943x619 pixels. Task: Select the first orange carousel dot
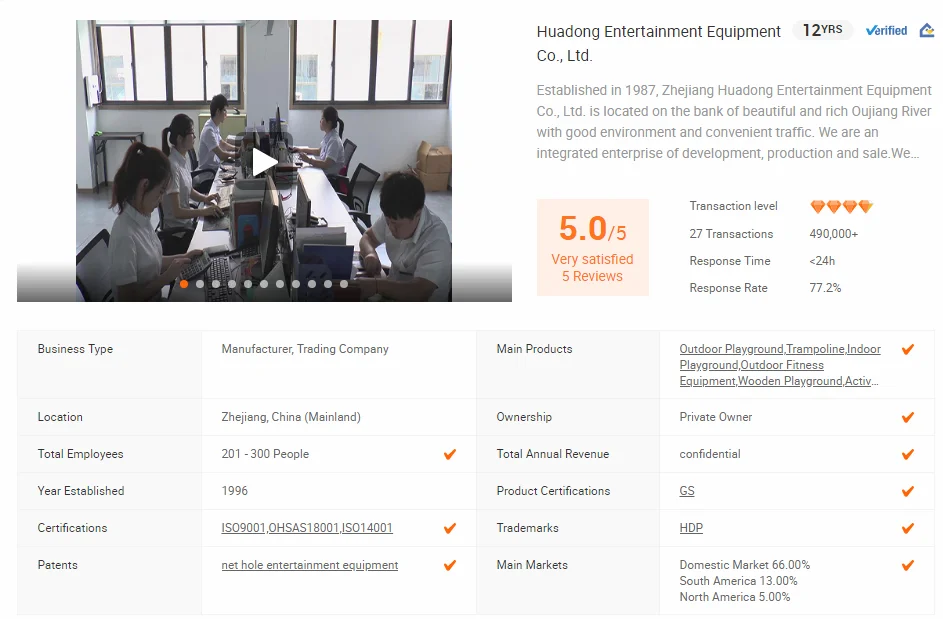click(184, 284)
